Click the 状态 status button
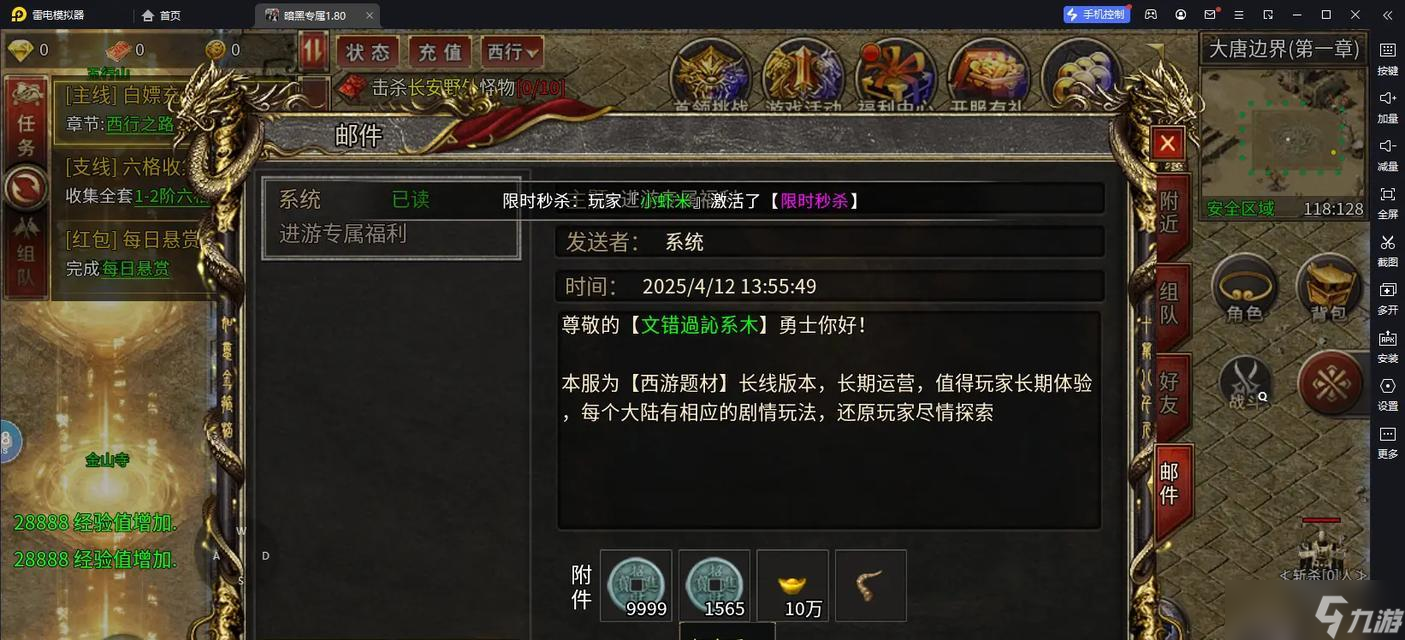The image size is (1405, 640). [x=368, y=51]
